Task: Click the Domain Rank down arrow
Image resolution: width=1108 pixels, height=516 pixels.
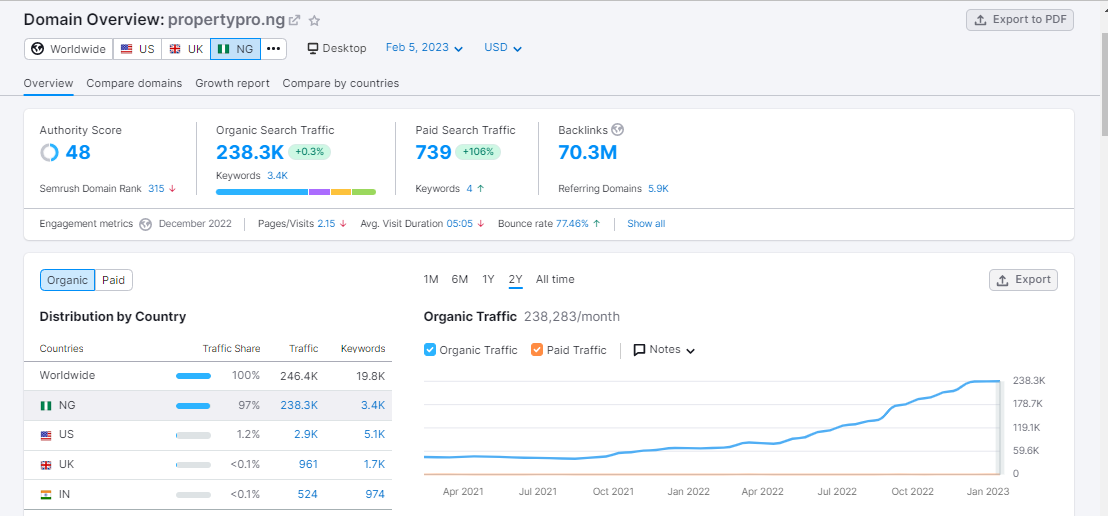Action: click(x=172, y=189)
